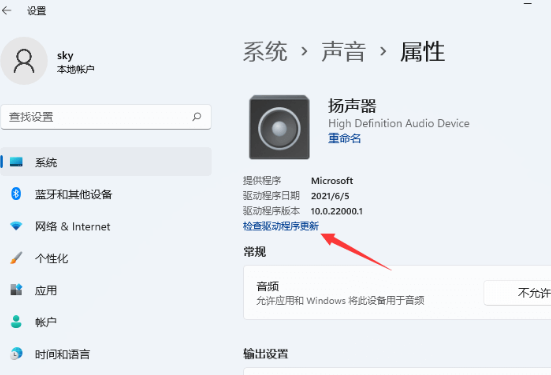The width and height of the screenshot is (551, 375).
Task: Click the 帐户 person icon
Action: (16, 322)
